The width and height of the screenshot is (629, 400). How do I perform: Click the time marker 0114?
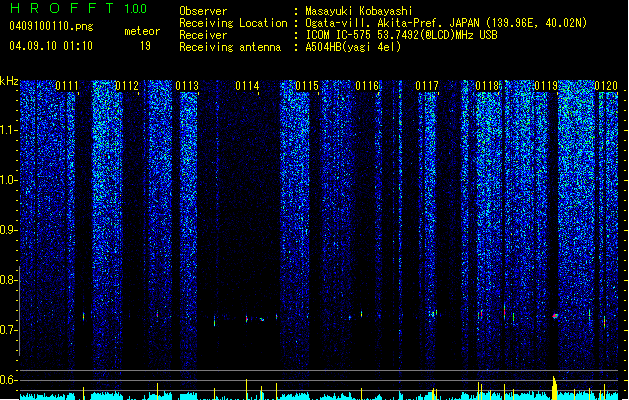247,86
